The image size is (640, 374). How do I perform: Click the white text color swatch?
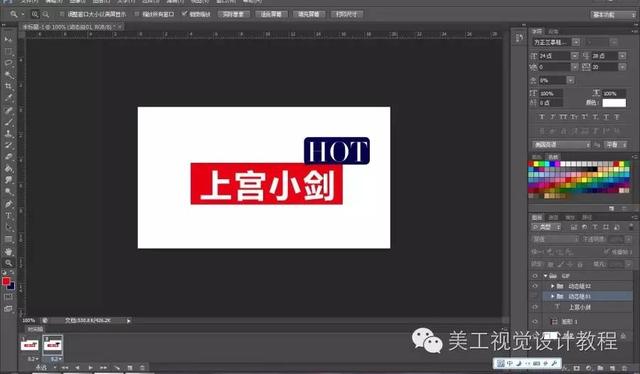pos(614,103)
